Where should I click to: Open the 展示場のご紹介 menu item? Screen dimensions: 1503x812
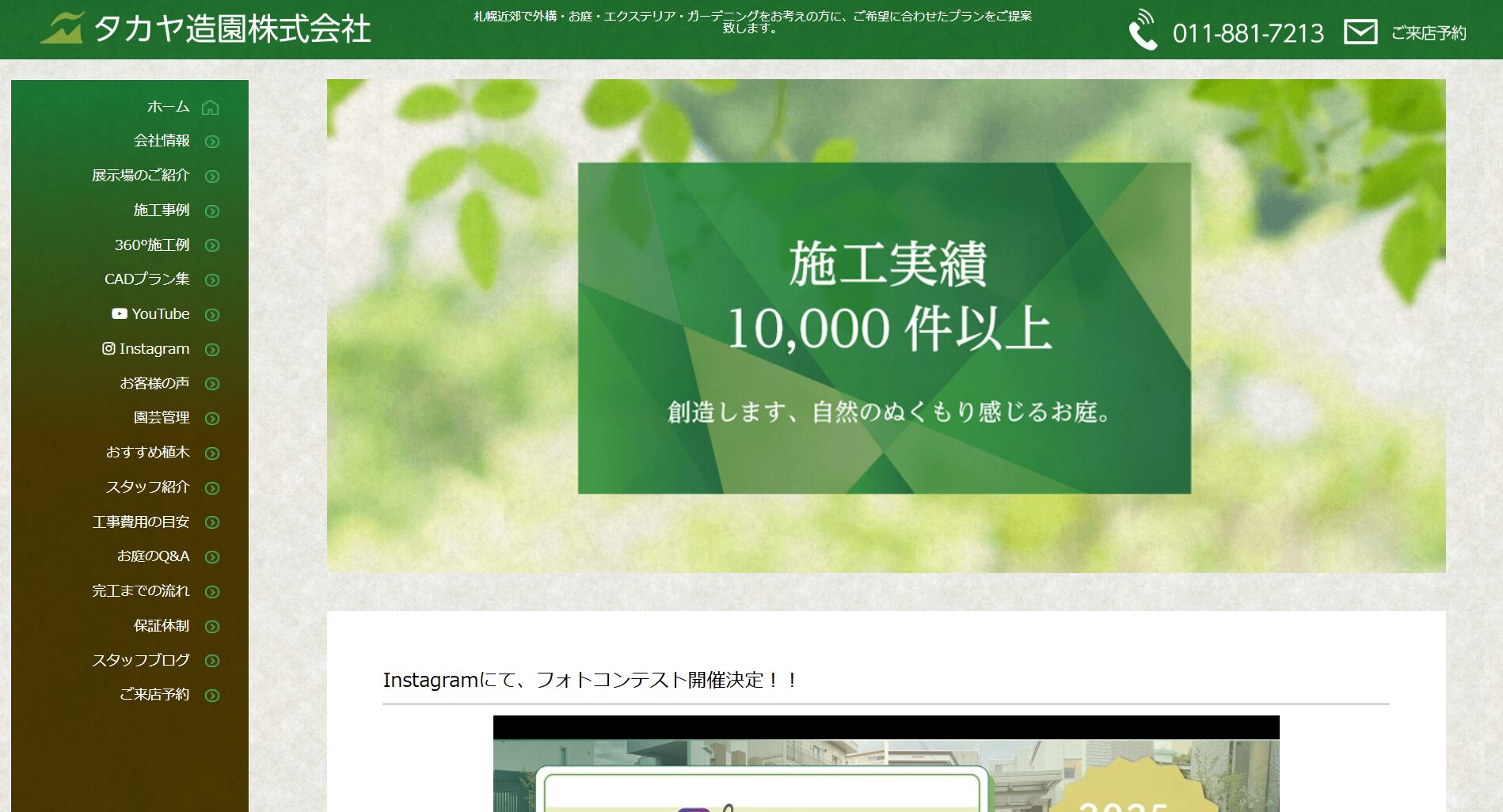click(143, 176)
